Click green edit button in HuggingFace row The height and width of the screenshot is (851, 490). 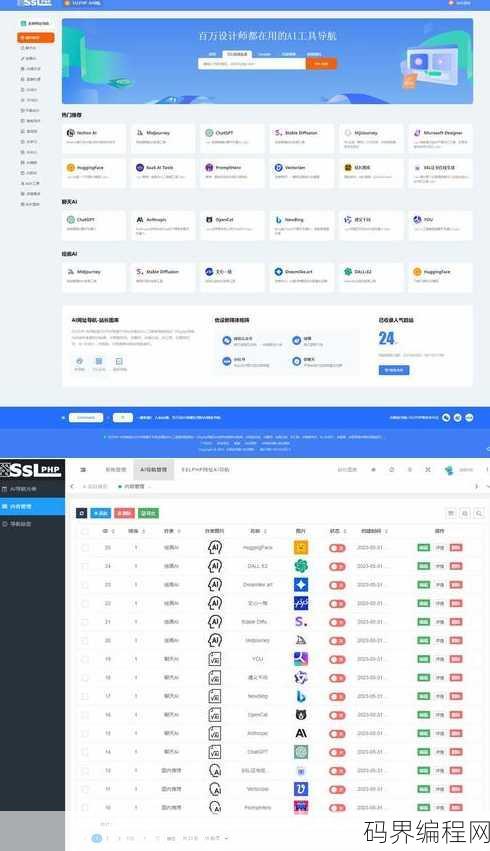click(x=423, y=548)
